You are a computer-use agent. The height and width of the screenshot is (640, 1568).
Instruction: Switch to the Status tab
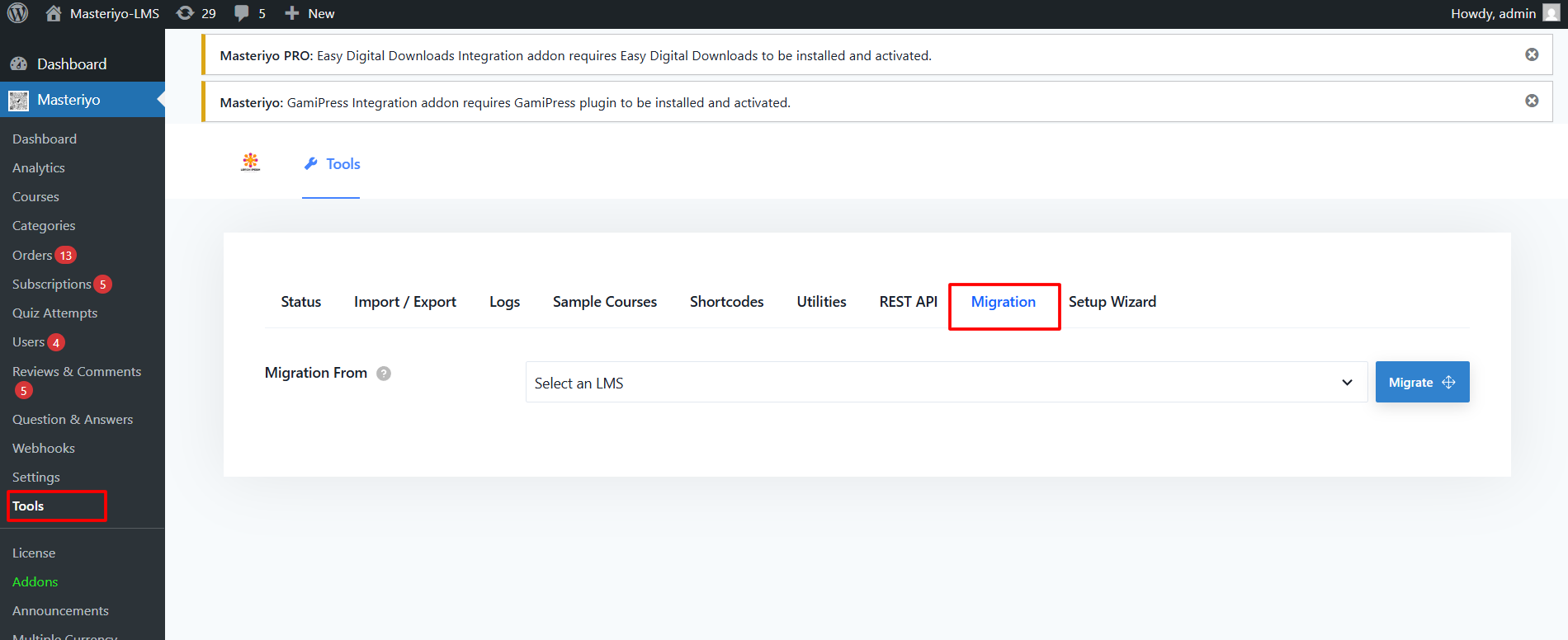301,302
